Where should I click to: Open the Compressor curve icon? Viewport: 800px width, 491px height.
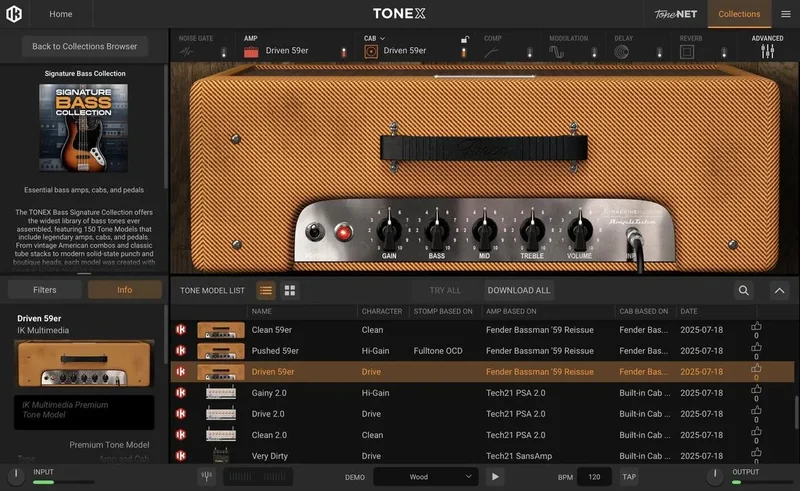tap(491, 52)
